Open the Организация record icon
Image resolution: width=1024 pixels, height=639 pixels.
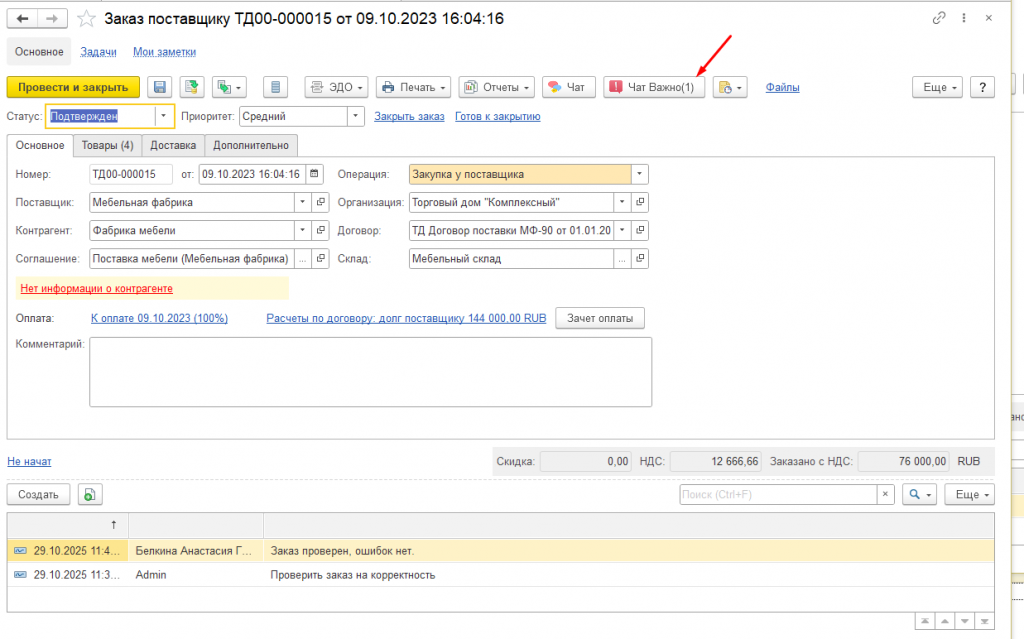pyautogui.click(x=640, y=203)
